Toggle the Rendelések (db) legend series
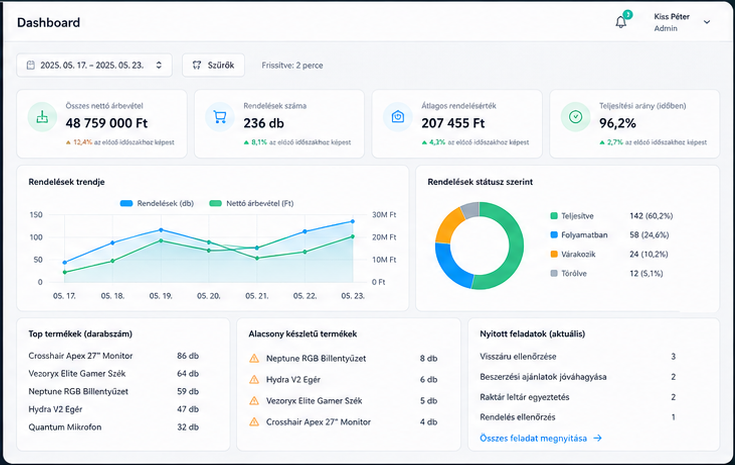Image resolution: width=735 pixels, height=465 pixels. coord(157,203)
